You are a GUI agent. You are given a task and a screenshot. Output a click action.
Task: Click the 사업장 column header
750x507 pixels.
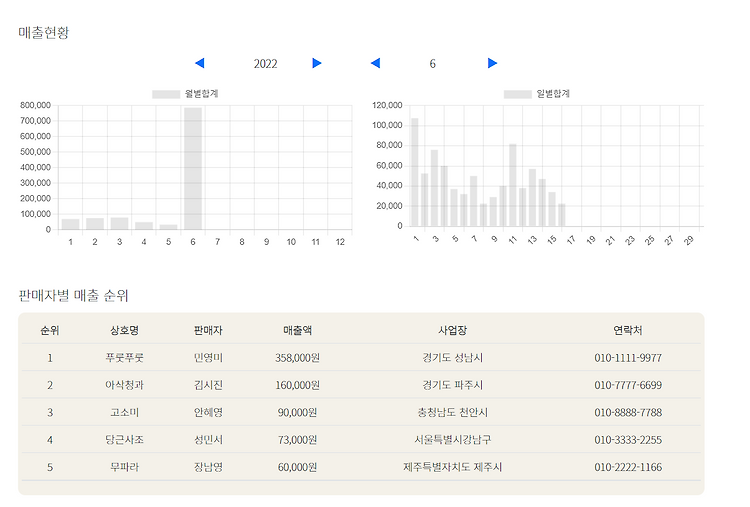click(x=452, y=330)
